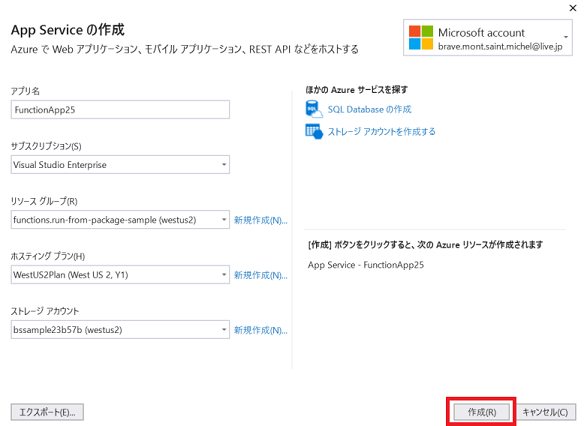The image size is (584, 426).
Task: Click the 作成(R) create button
Action: click(x=482, y=412)
